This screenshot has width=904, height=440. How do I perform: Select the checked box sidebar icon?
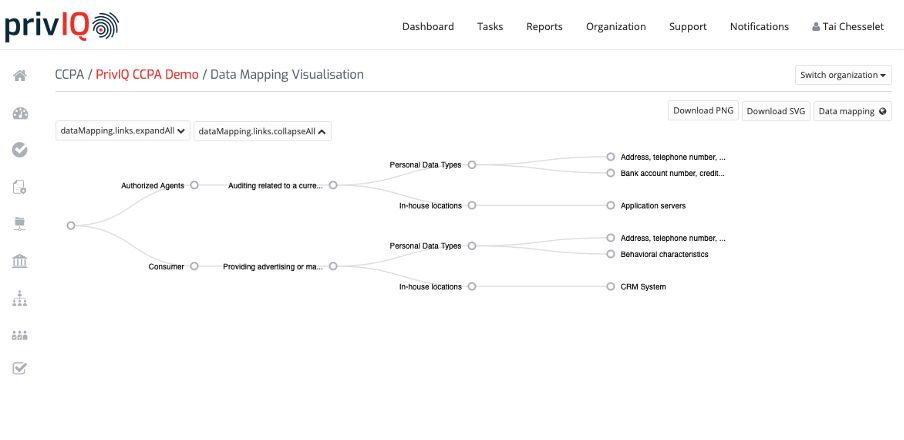(20, 368)
